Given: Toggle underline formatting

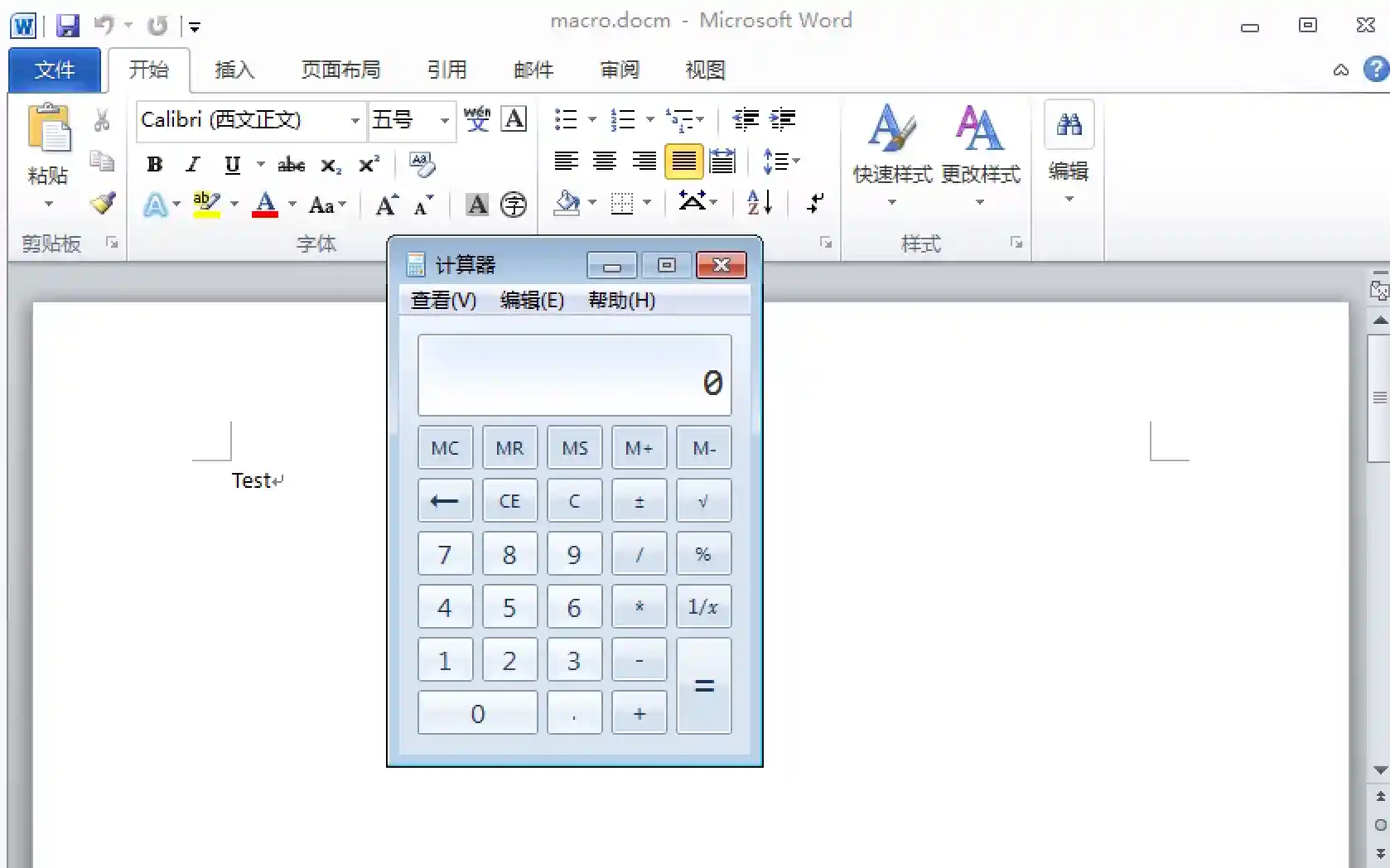Looking at the screenshot, I should tap(232, 164).
